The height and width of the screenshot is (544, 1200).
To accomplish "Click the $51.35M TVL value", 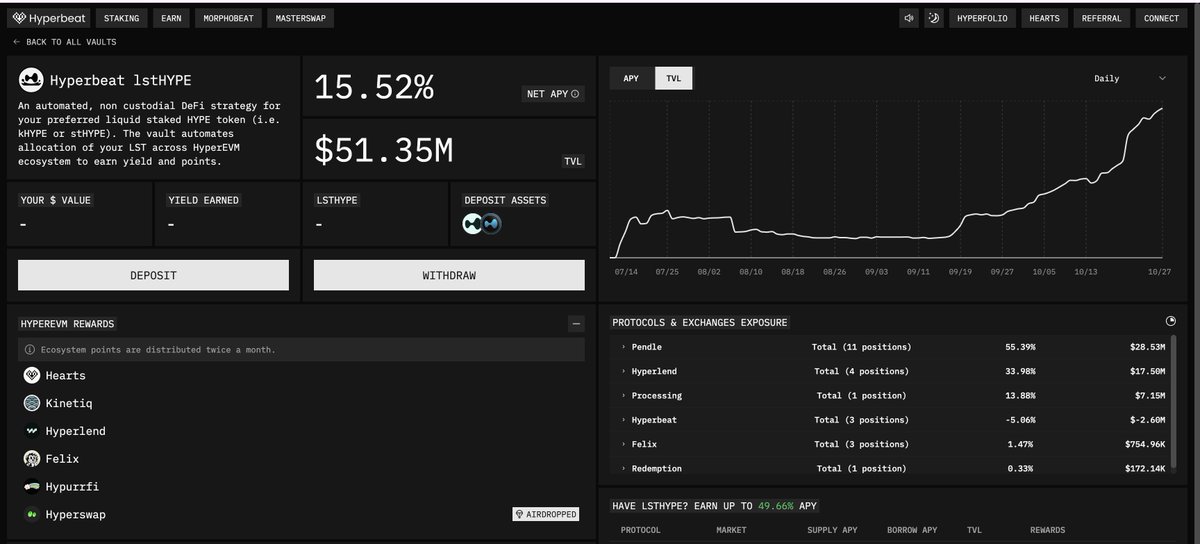I will [384, 150].
